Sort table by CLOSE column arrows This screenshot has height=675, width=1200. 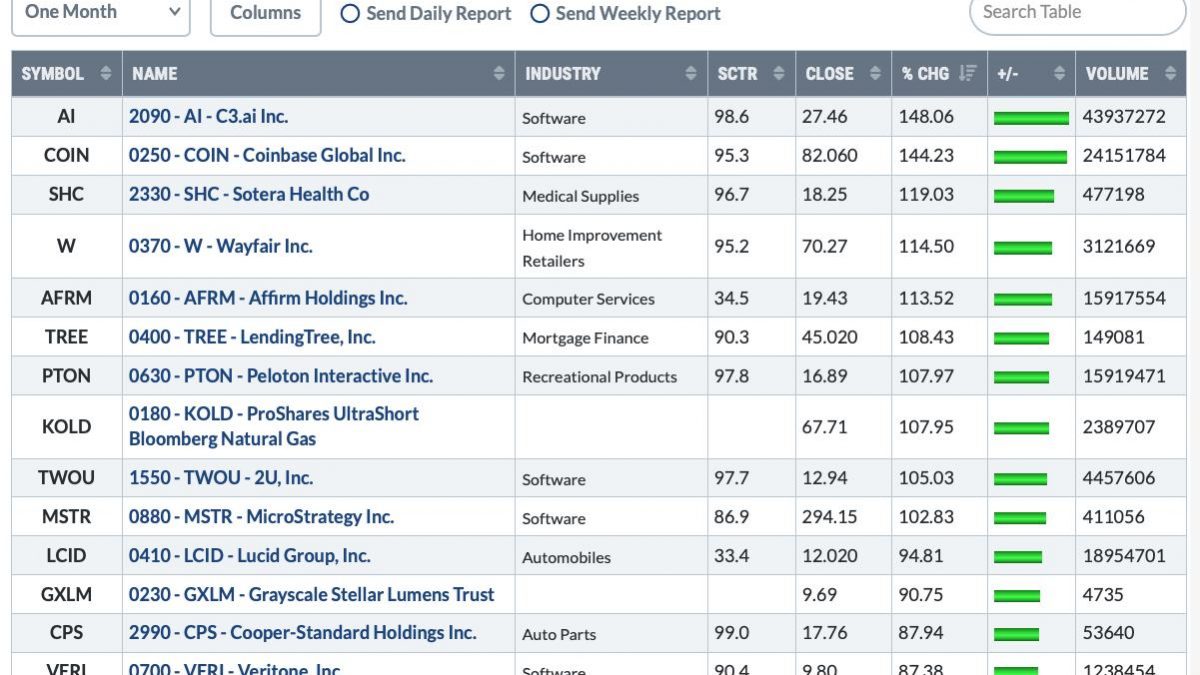click(x=875, y=74)
